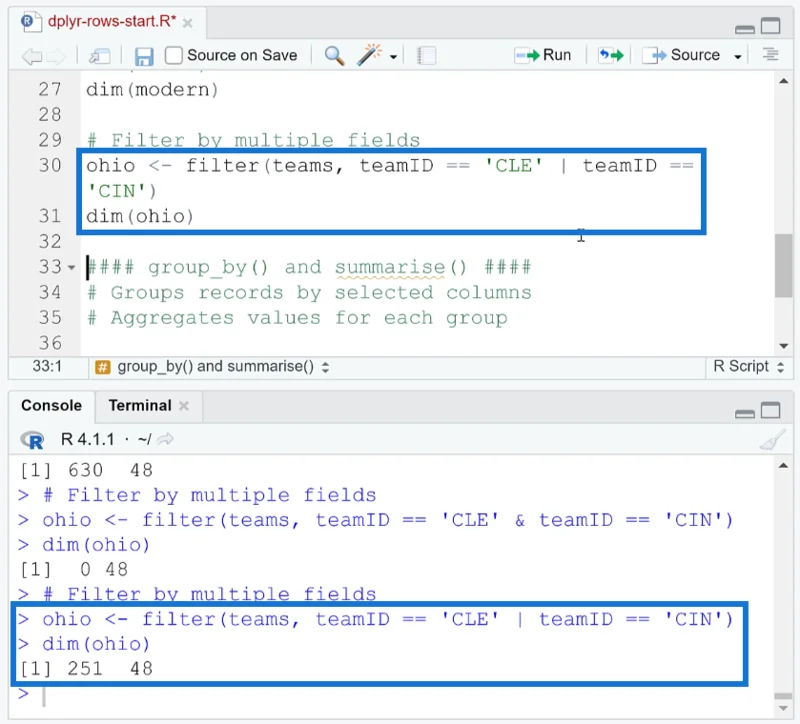This screenshot has height=724, width=800.
Task: Close the dplyr-rows-start.R tab
Action: (x=188, y=23)
